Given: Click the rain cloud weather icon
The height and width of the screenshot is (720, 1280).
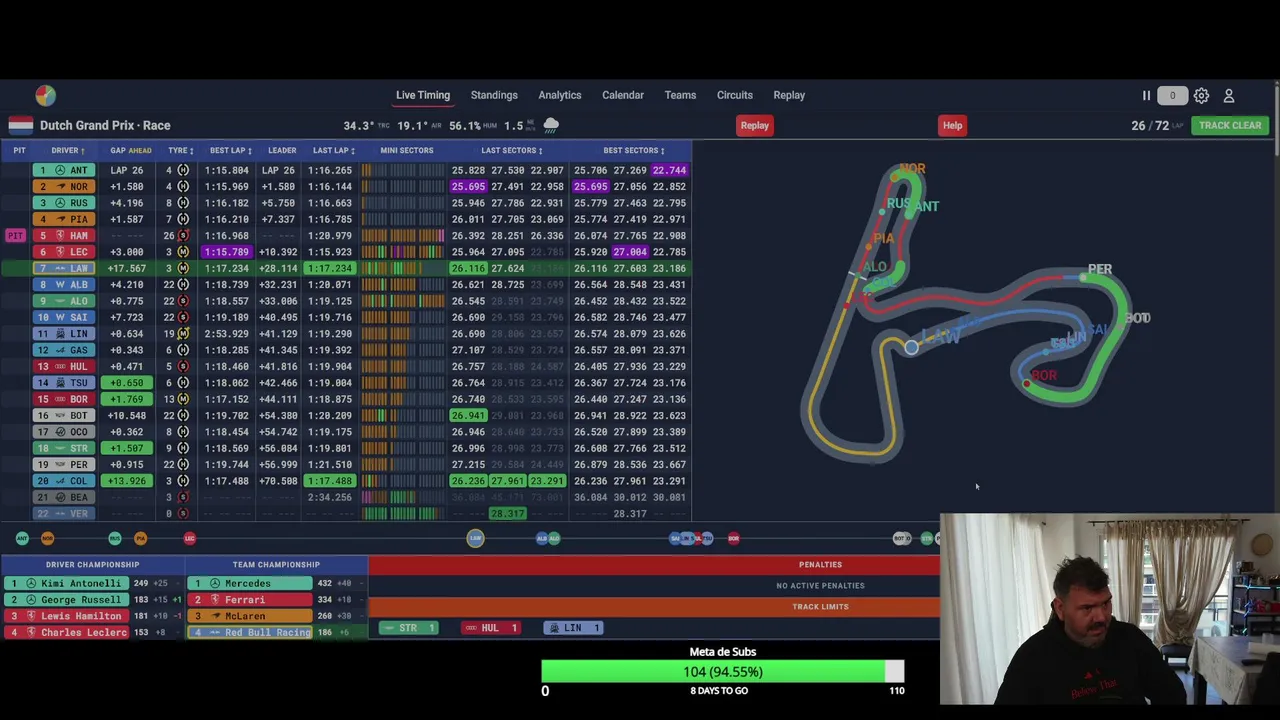Looking at the screenshot, I should point(551,125).
